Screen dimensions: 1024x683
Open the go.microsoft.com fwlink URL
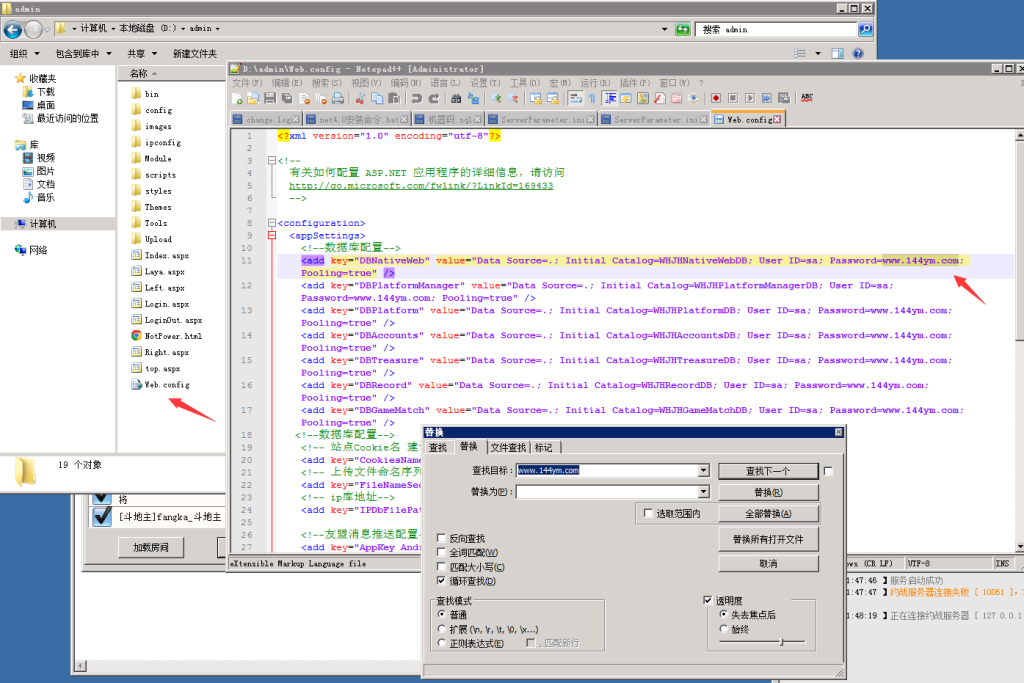[x=420, y=185]
